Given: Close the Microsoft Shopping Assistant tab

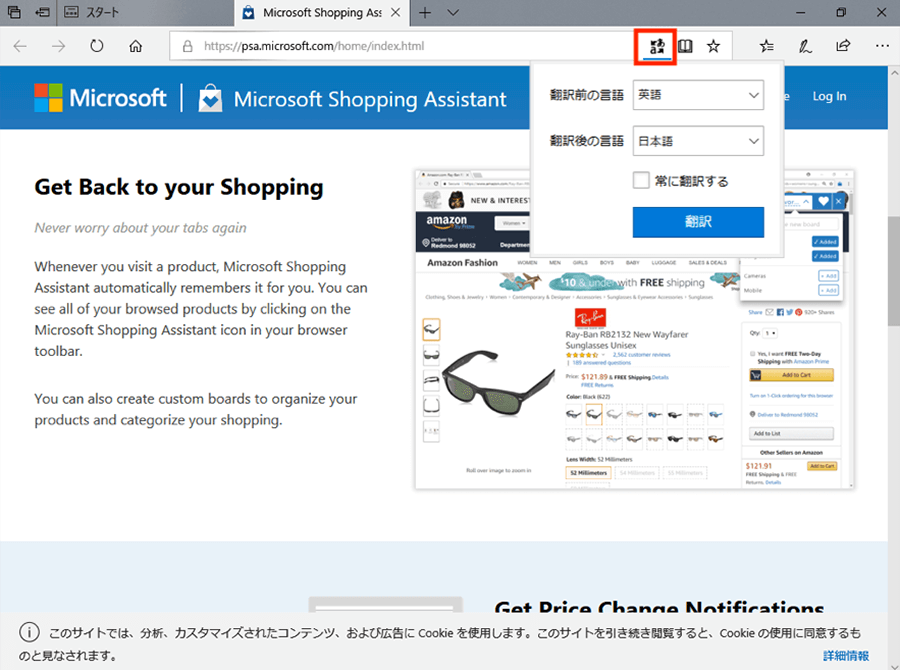Looking at the screenshot, I should click(x=395, y=13).
